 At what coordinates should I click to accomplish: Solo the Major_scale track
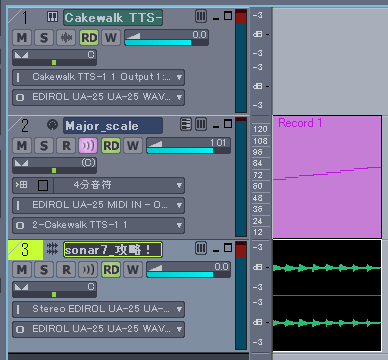click(44, 146)
